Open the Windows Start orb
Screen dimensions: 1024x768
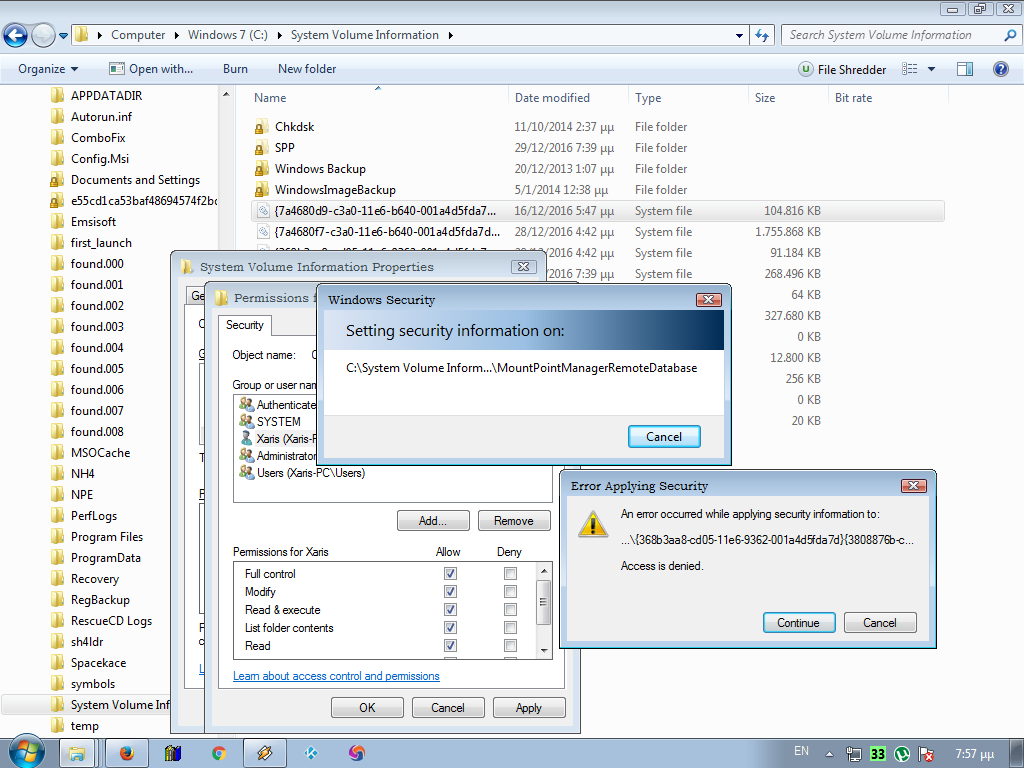(27, 752)
